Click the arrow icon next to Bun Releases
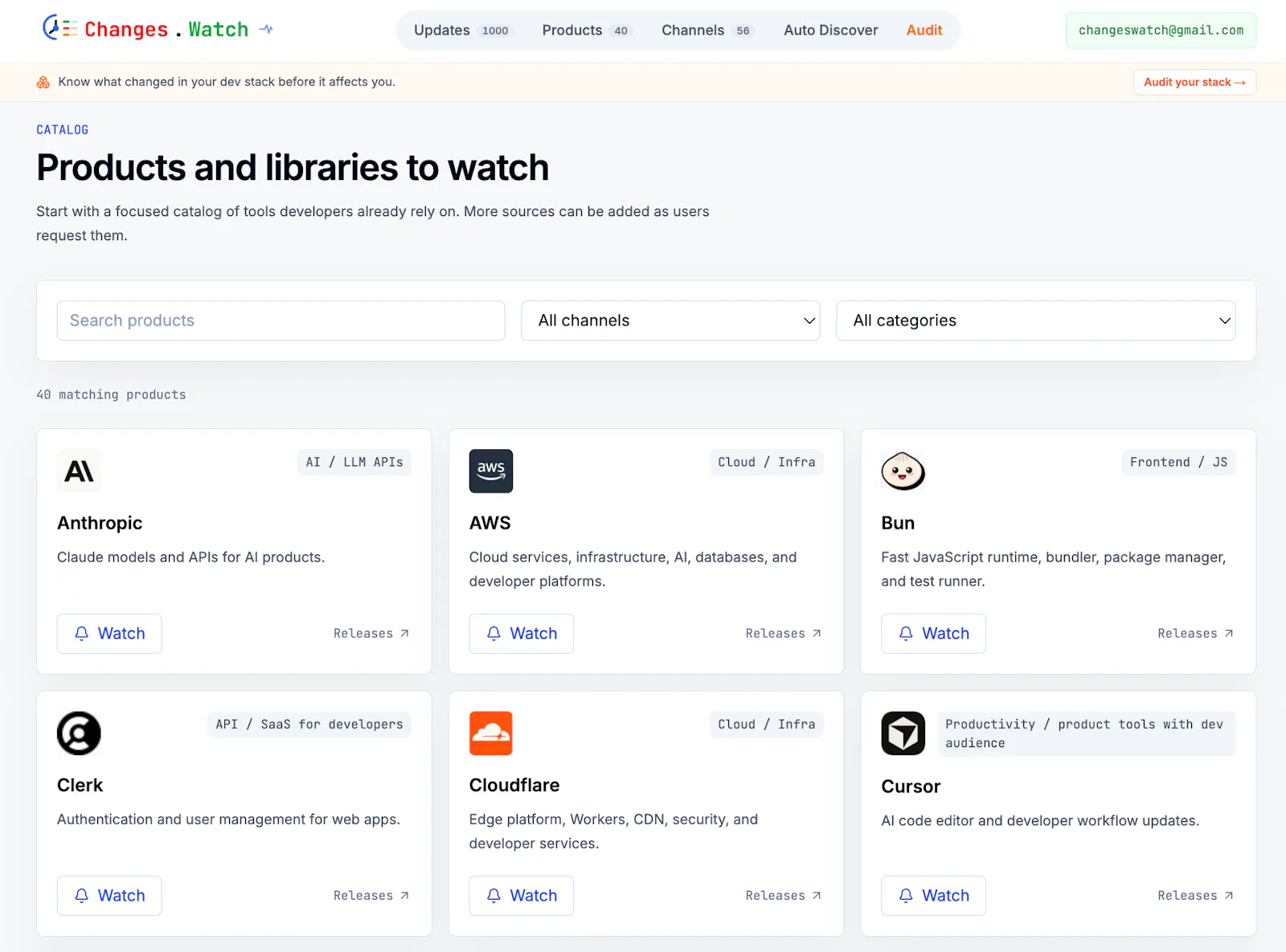Screen dimensions: 1286x952 click(x=1229, y=633)
